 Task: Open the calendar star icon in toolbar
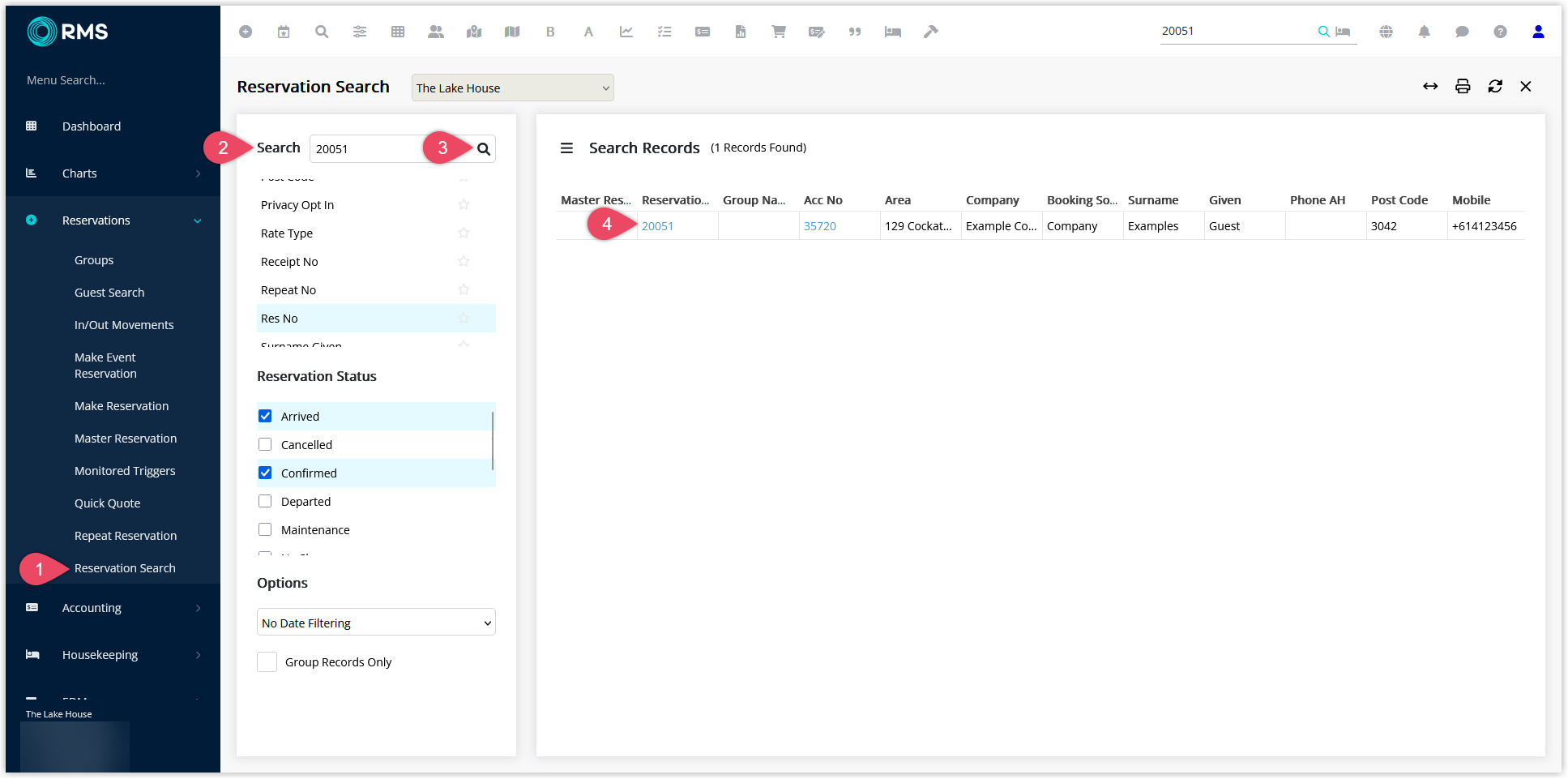(284, 32)
